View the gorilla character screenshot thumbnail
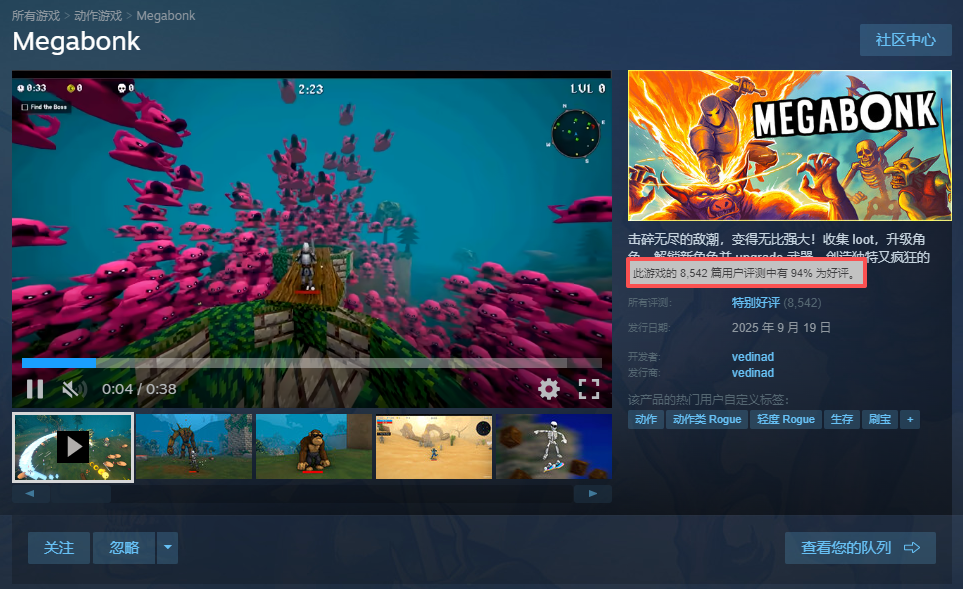This screenshot has height=589, width=963. click(313, 447)
